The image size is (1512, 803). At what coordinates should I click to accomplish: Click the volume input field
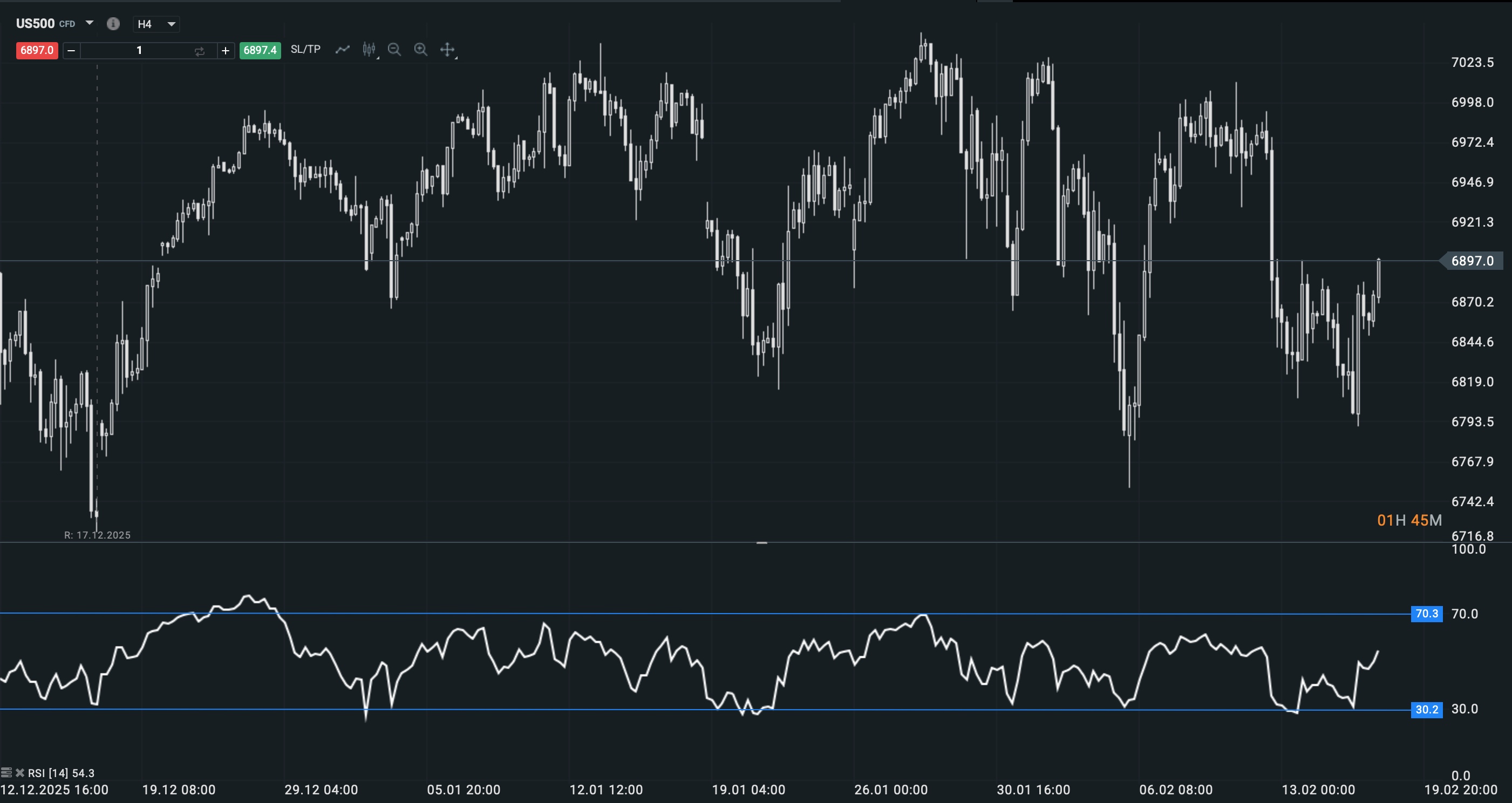pos(139,51)
